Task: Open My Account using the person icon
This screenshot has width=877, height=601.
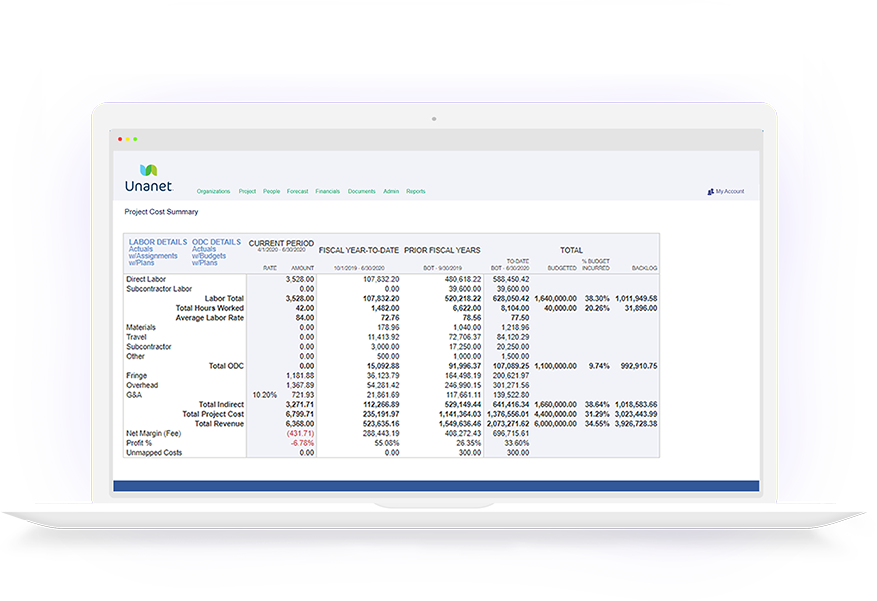Action: [710, 191]
